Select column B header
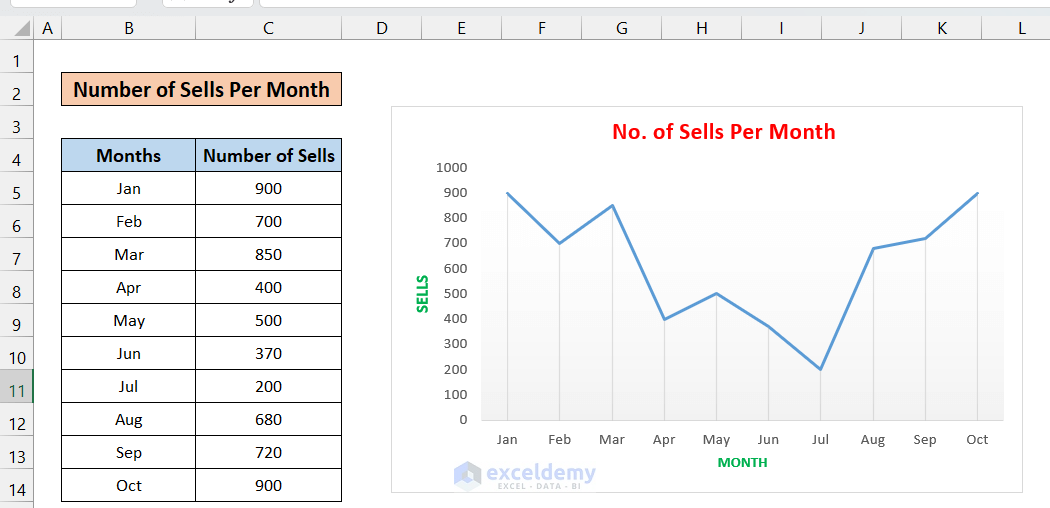 129,29
